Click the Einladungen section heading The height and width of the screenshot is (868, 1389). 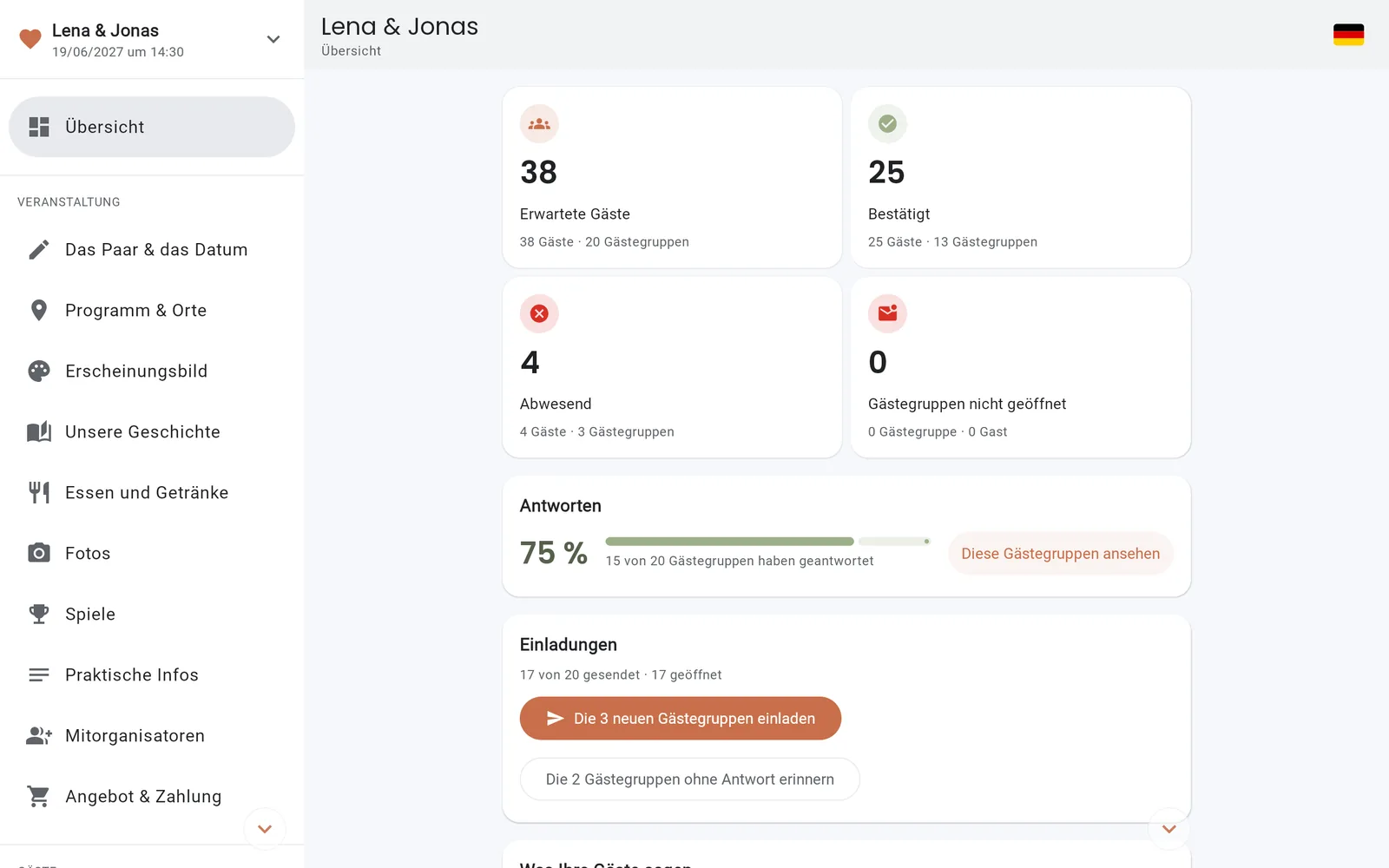[569, 645]
